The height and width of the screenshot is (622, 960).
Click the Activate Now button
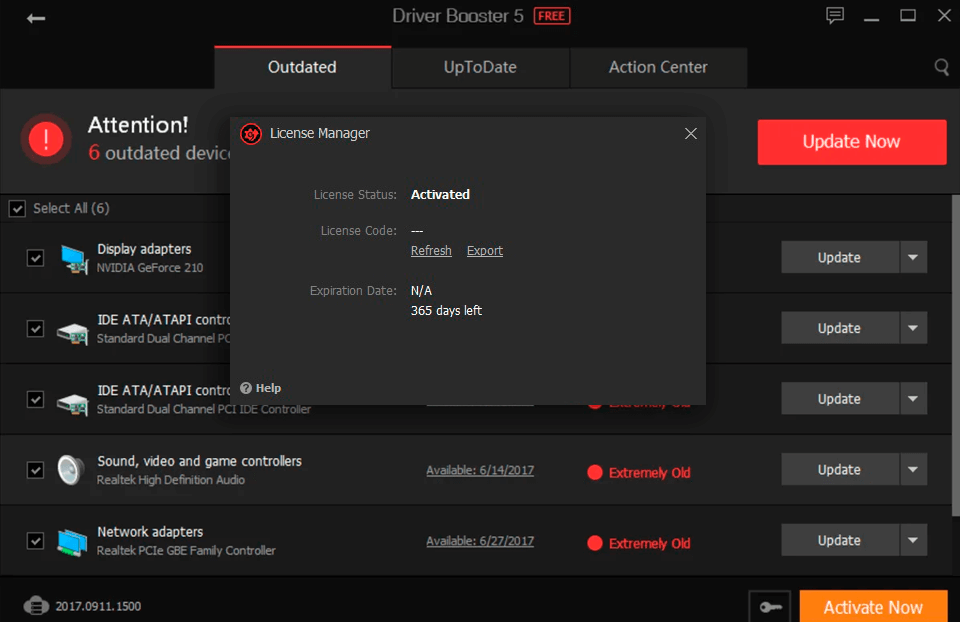(873, 607)
